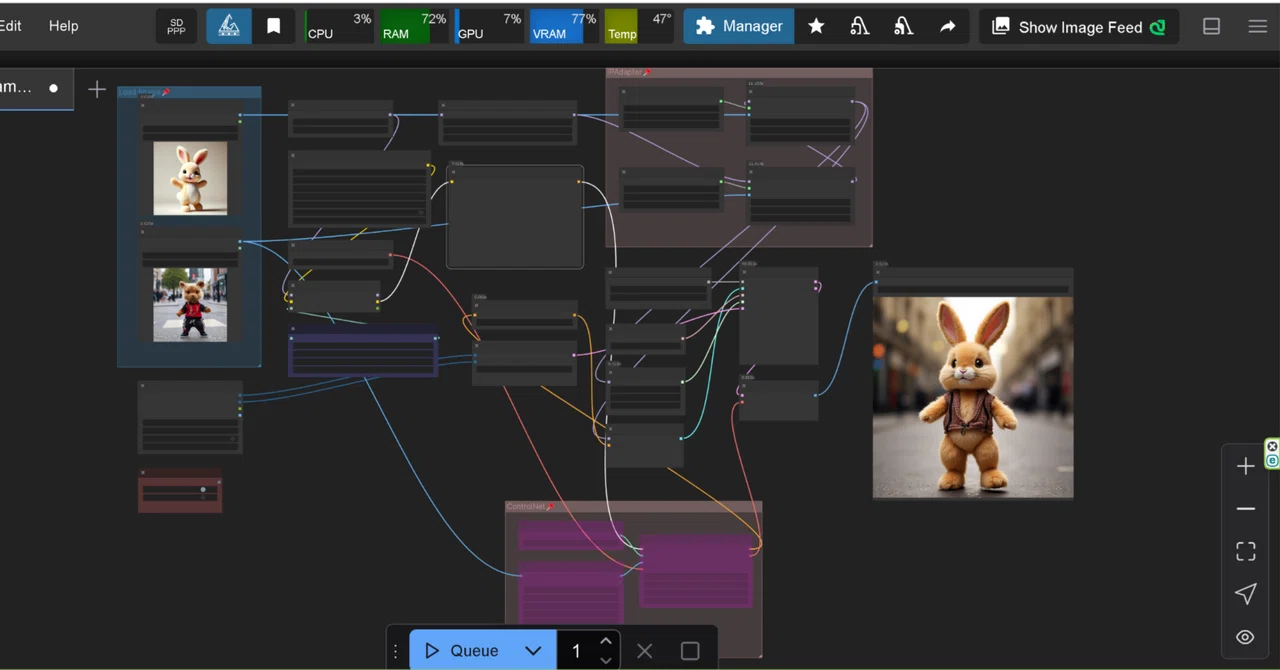1280x670 pixels.
Task: Zoom out with the minus canvas control
Action: click(1245, 509)
